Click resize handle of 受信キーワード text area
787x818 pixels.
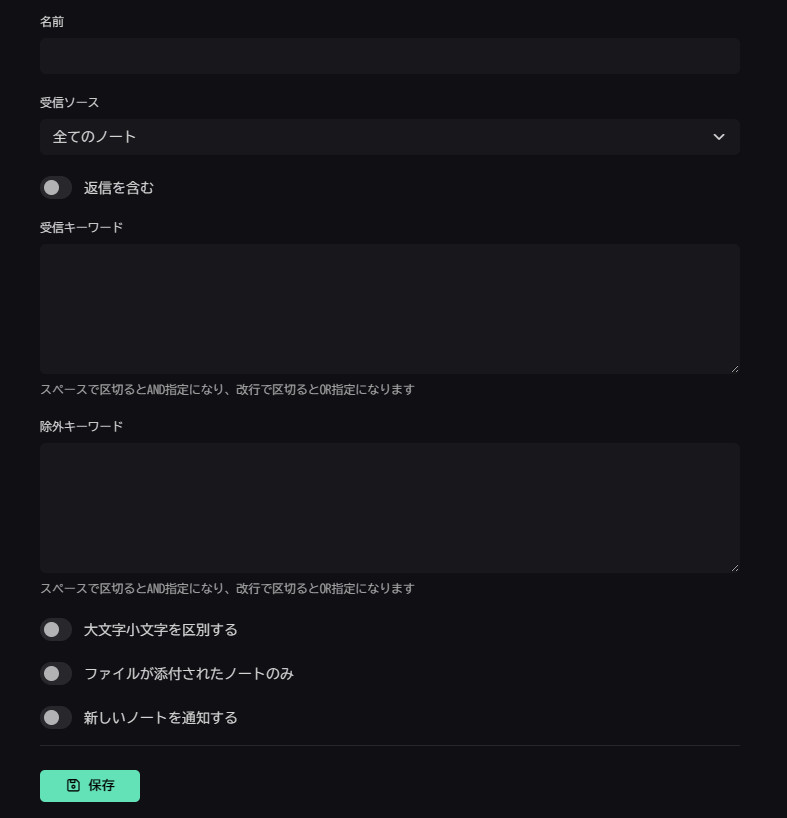735,369
